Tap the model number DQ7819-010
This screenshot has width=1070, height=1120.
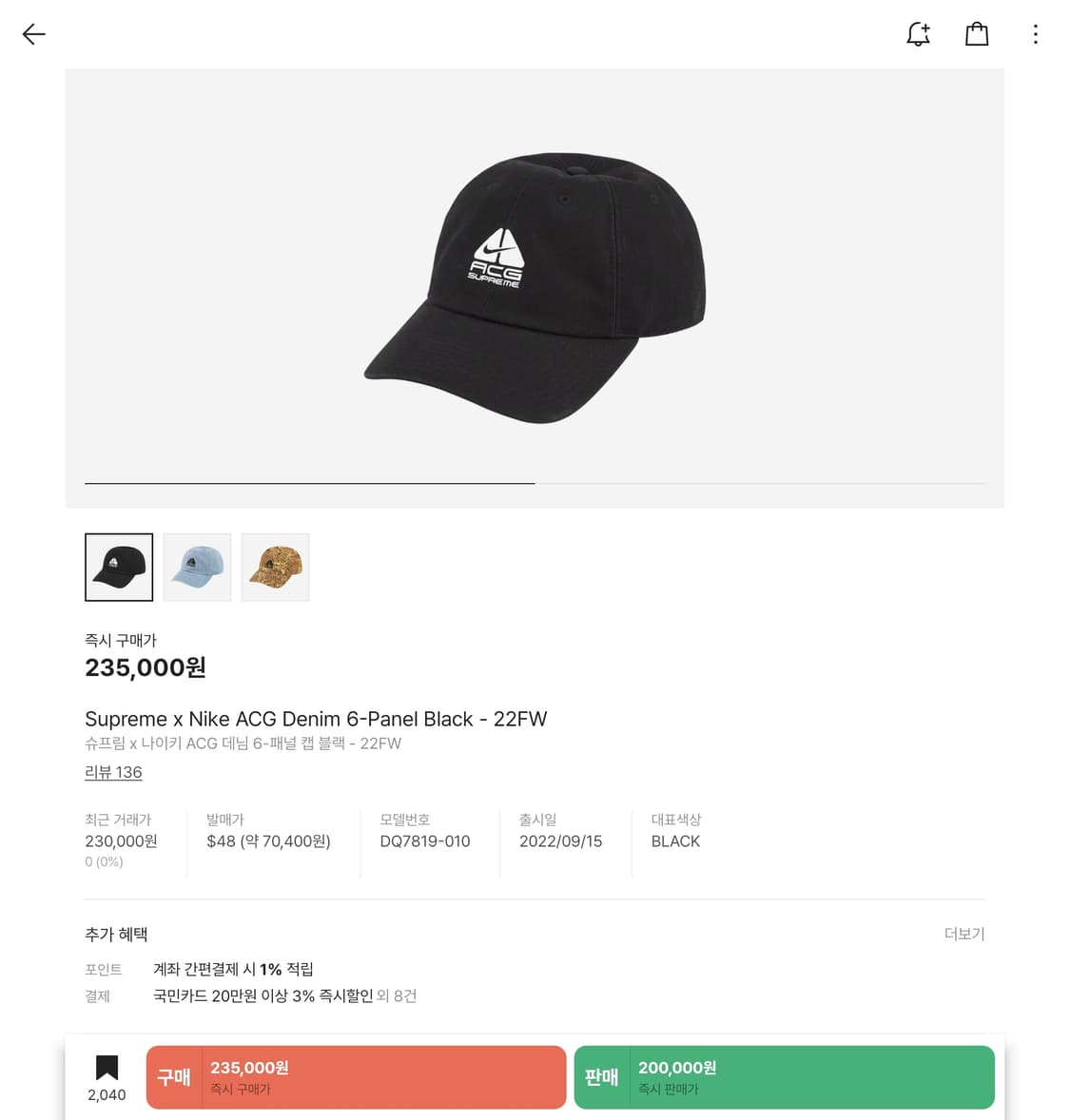click(x=424, y=841)
